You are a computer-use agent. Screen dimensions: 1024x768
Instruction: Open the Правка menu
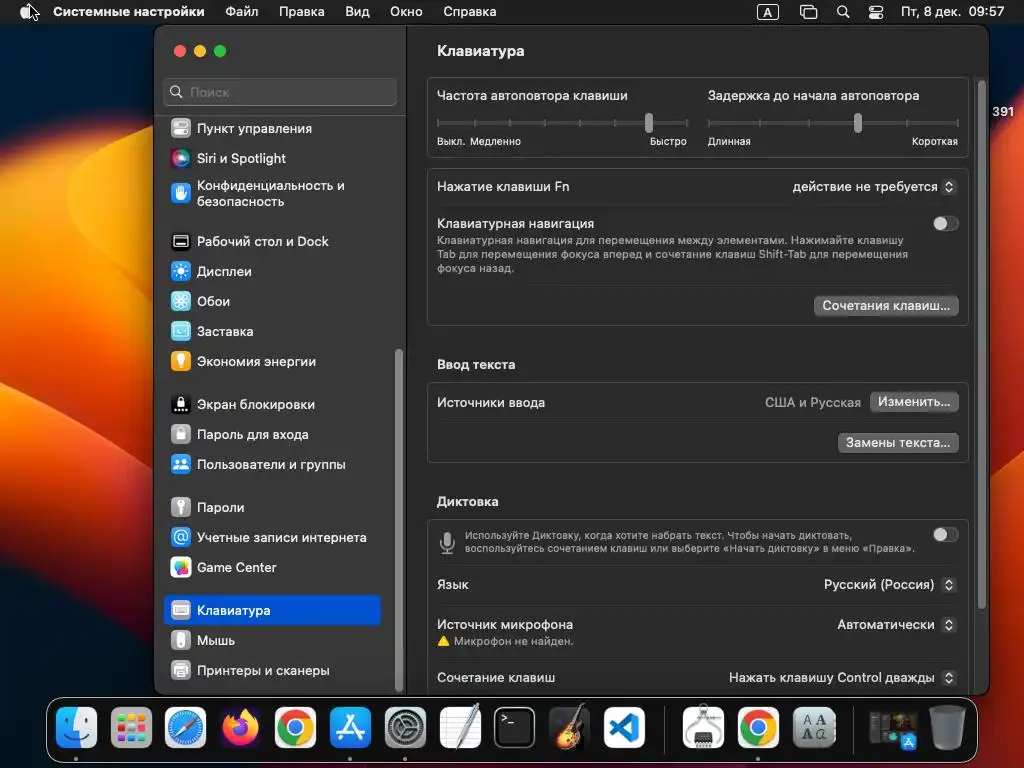click(302, 12)
